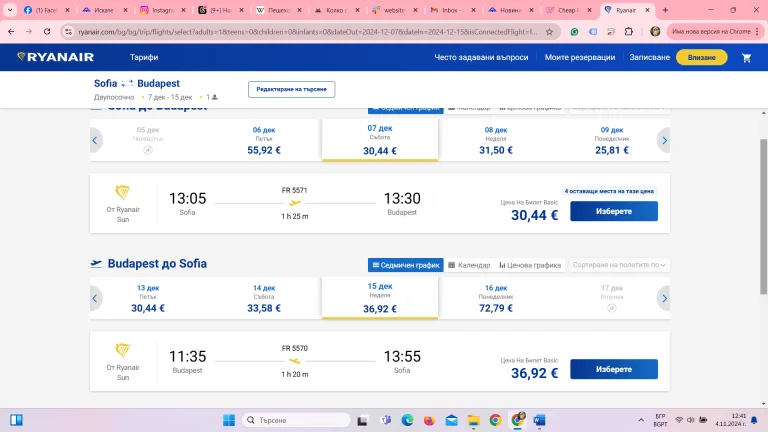
Task: Switch to the Instagram tab
Action: (162, 10)
